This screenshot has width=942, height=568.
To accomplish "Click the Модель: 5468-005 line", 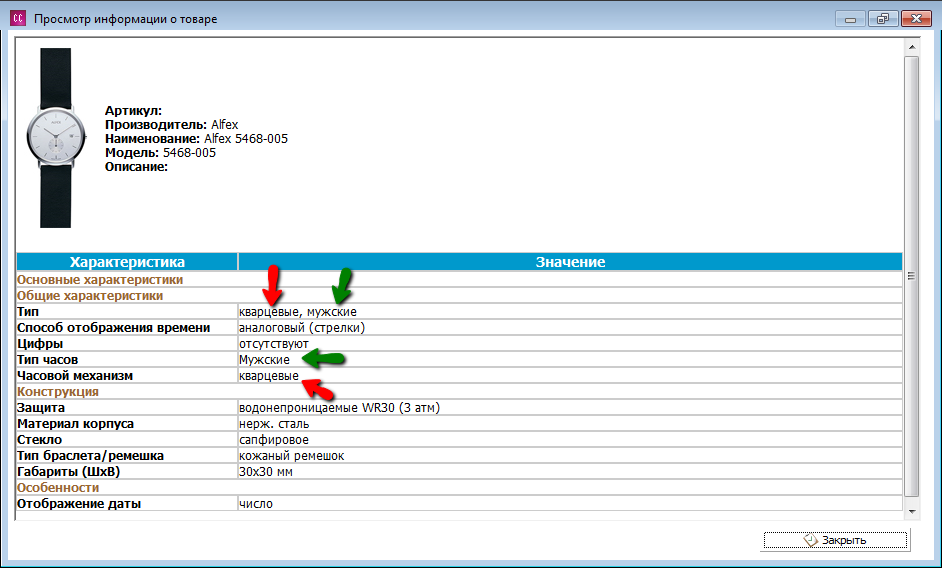I will tap(160, 153).
